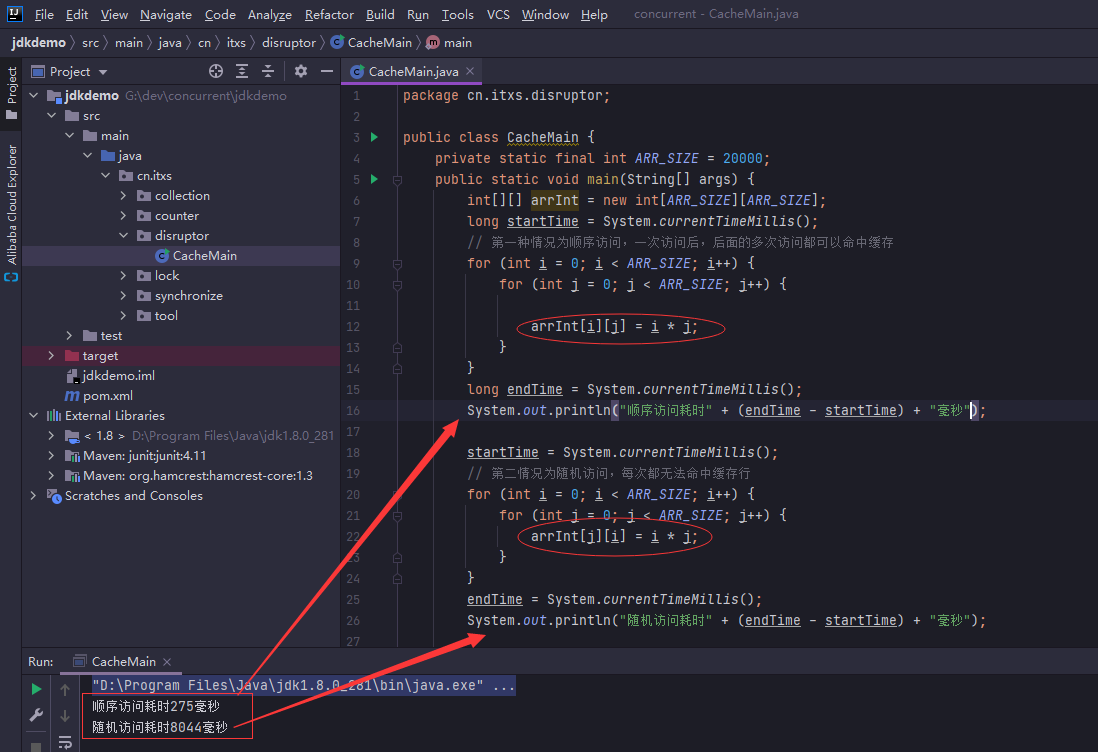This screenshot has width=1098, height=752.
Task: Click the IntelliJ IDEA logo icon
Action: (x=15, y=13)
